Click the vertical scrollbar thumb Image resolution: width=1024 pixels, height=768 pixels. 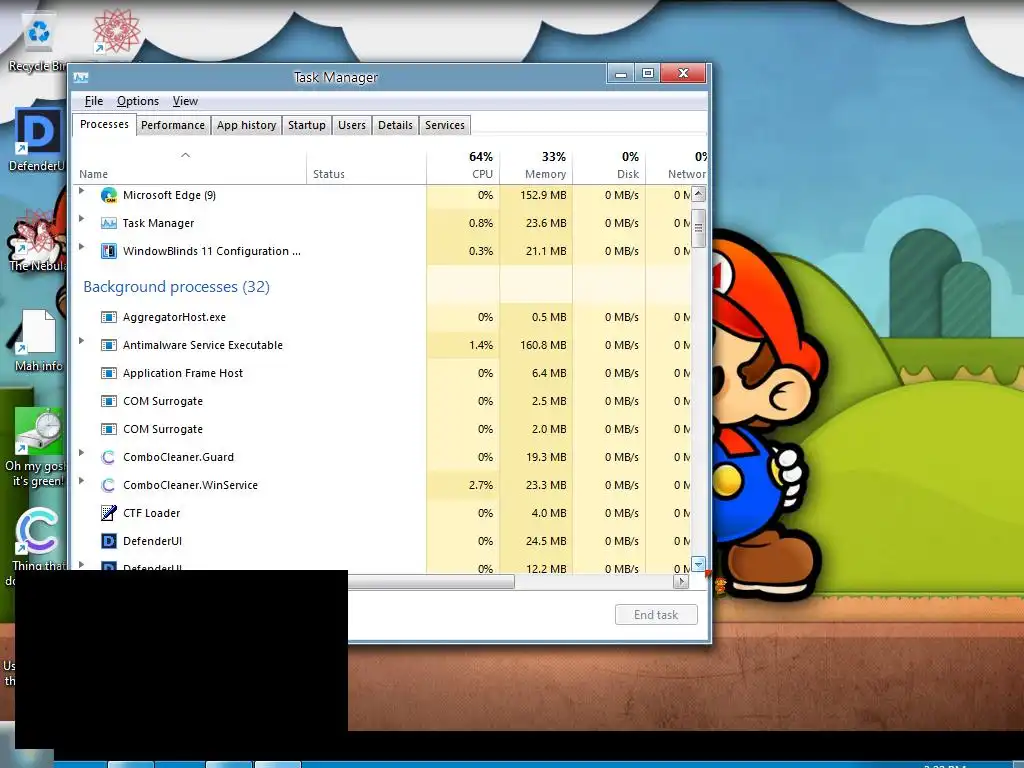[x=698, y=228]
